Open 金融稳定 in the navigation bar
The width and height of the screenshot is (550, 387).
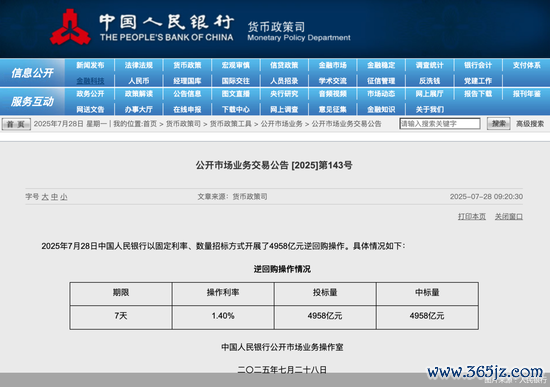click(x=381, y=65)
